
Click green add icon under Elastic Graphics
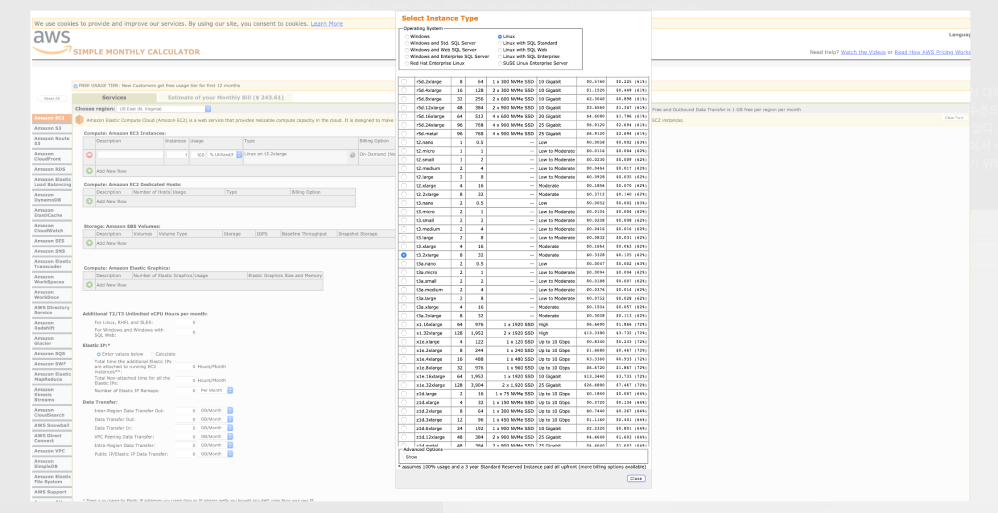[89, 285]
